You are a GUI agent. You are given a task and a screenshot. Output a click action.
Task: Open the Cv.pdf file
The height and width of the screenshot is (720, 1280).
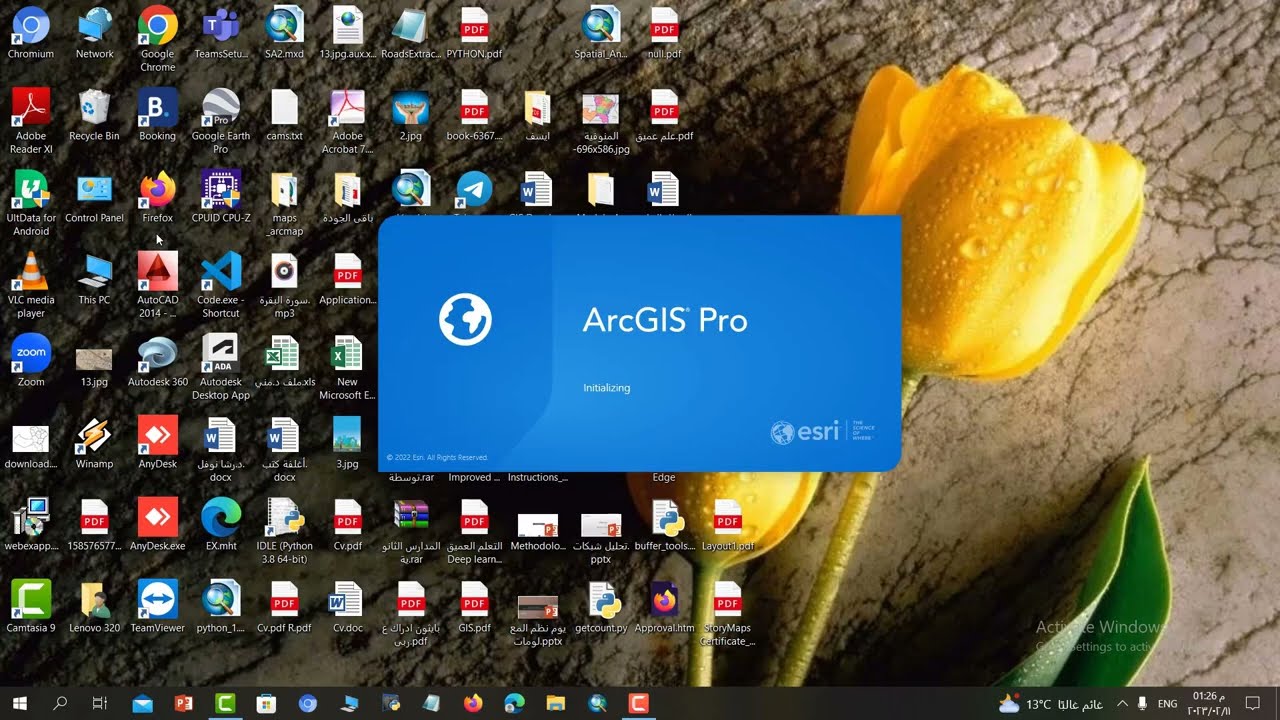(347, 525)
